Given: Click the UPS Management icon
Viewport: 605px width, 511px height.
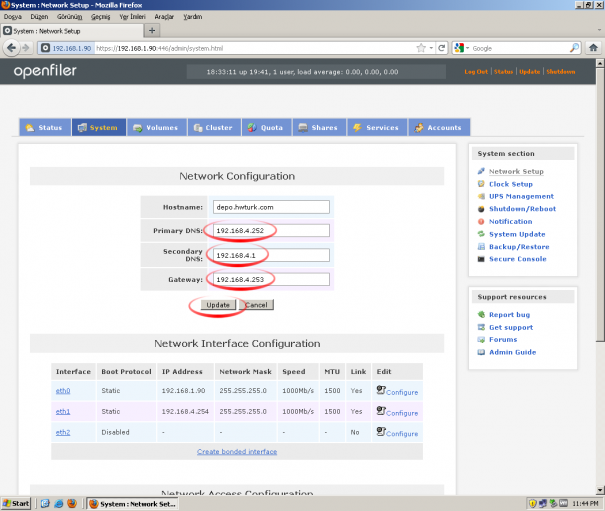Looking at the screenshot, I should 481,196.
